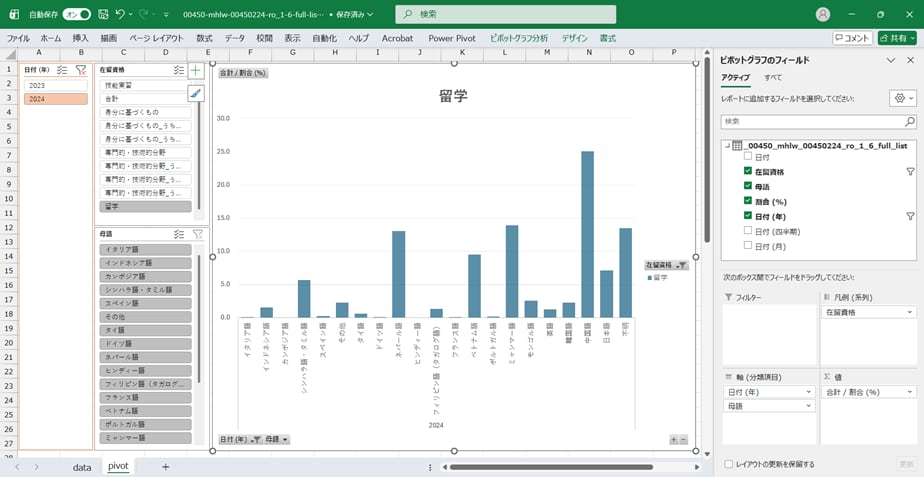Click the chart elements plus button
Screen dimensions: 924x477
pyautogui.click(x=196, y=71)
